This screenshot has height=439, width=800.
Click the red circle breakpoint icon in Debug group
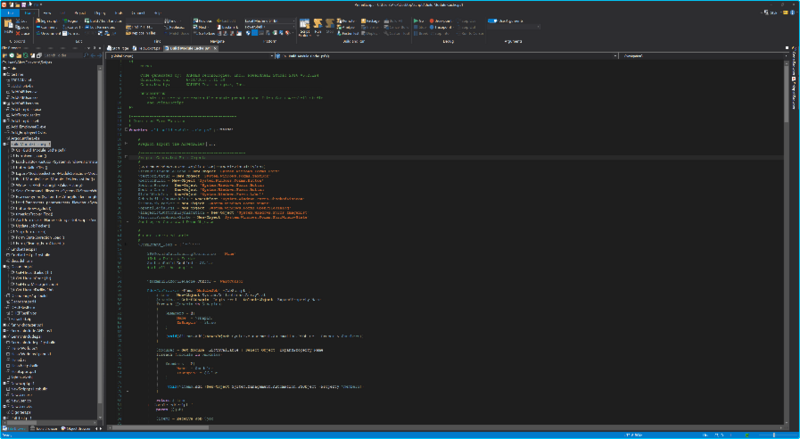[432, 21]
